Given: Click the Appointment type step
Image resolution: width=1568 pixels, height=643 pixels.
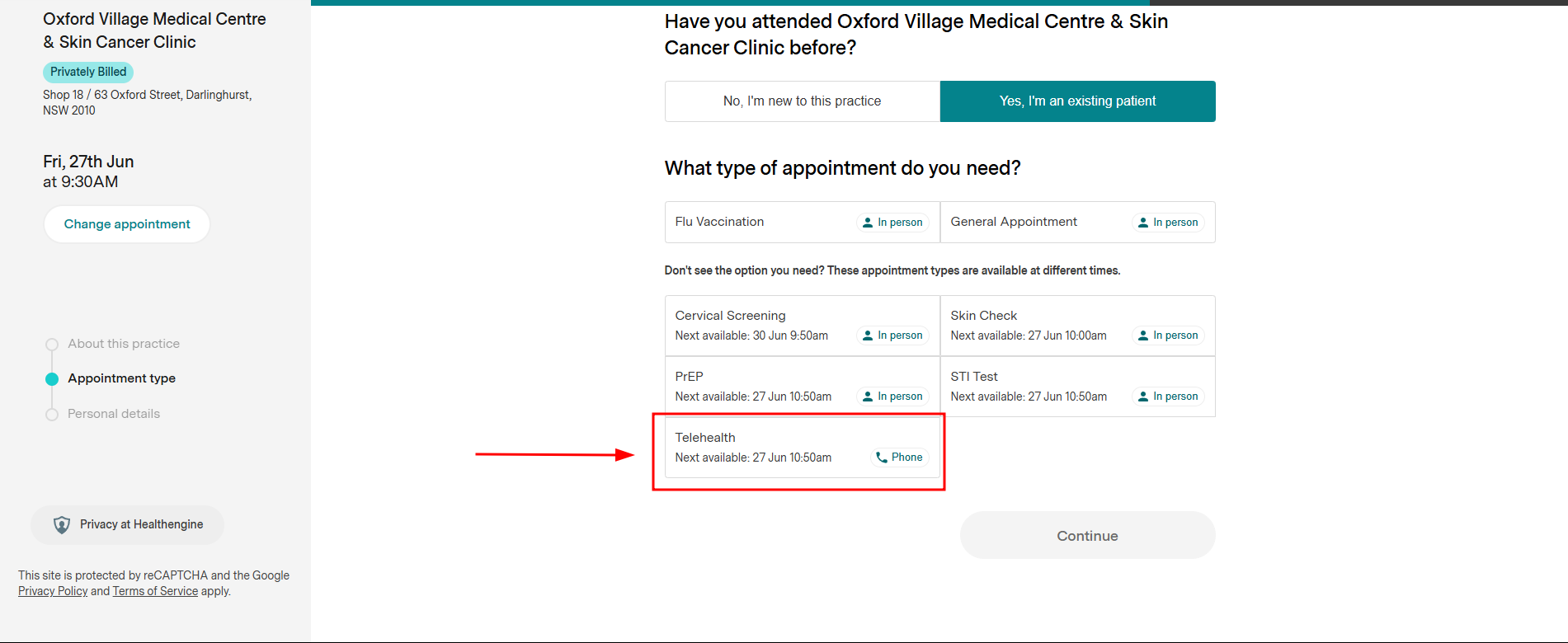Looking at the screenshot, I should coord(121,378).
